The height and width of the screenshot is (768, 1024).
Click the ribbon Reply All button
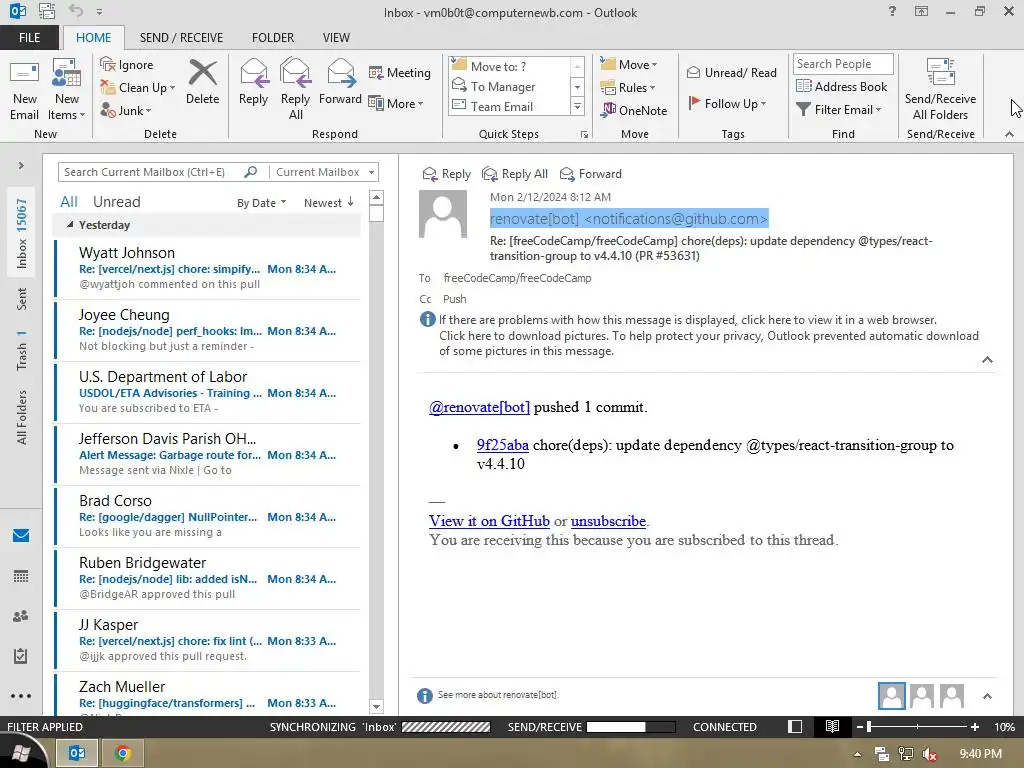(x=295, y=90)
